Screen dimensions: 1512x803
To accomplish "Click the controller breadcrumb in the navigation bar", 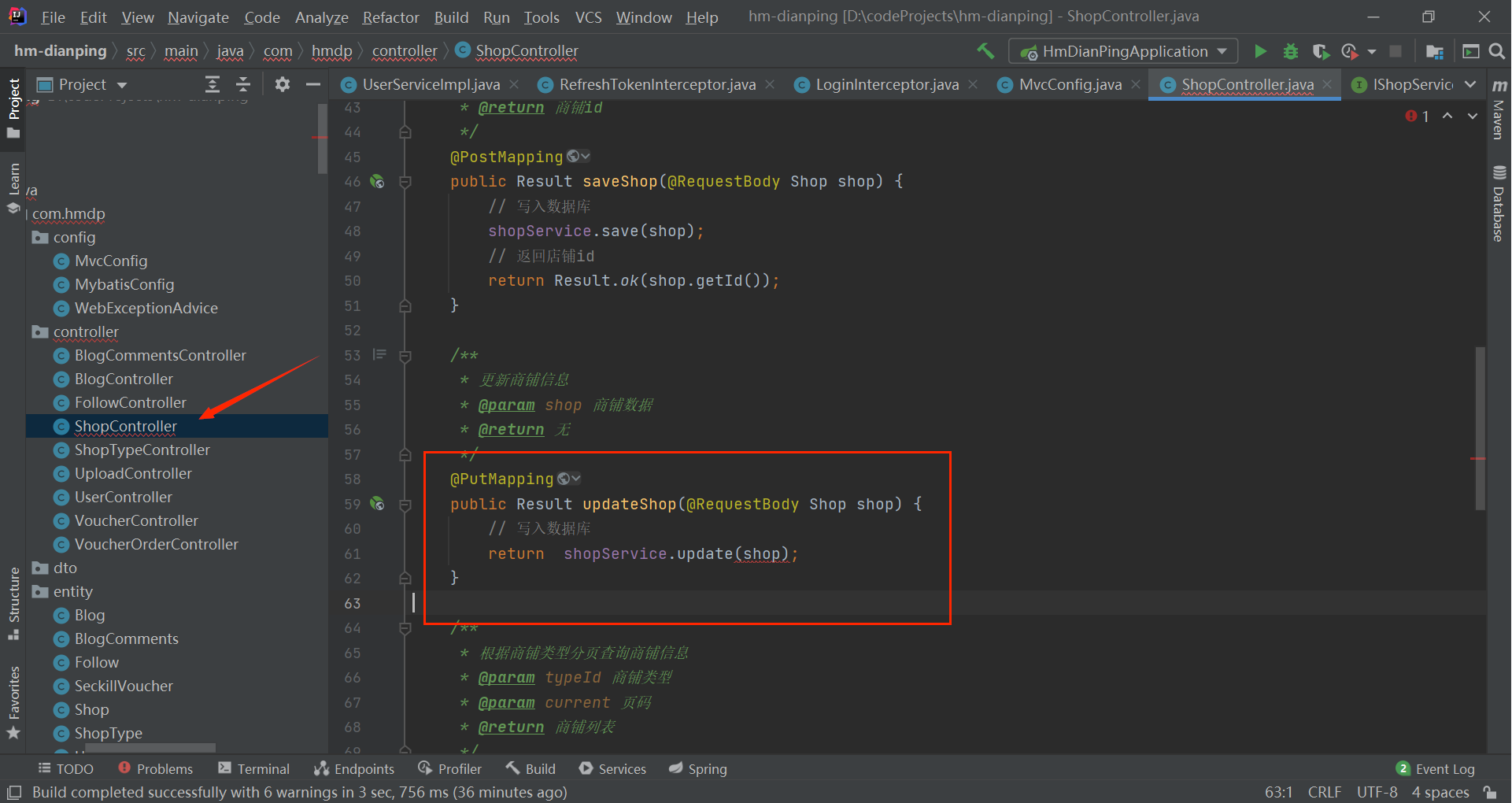I will (405, 51).
